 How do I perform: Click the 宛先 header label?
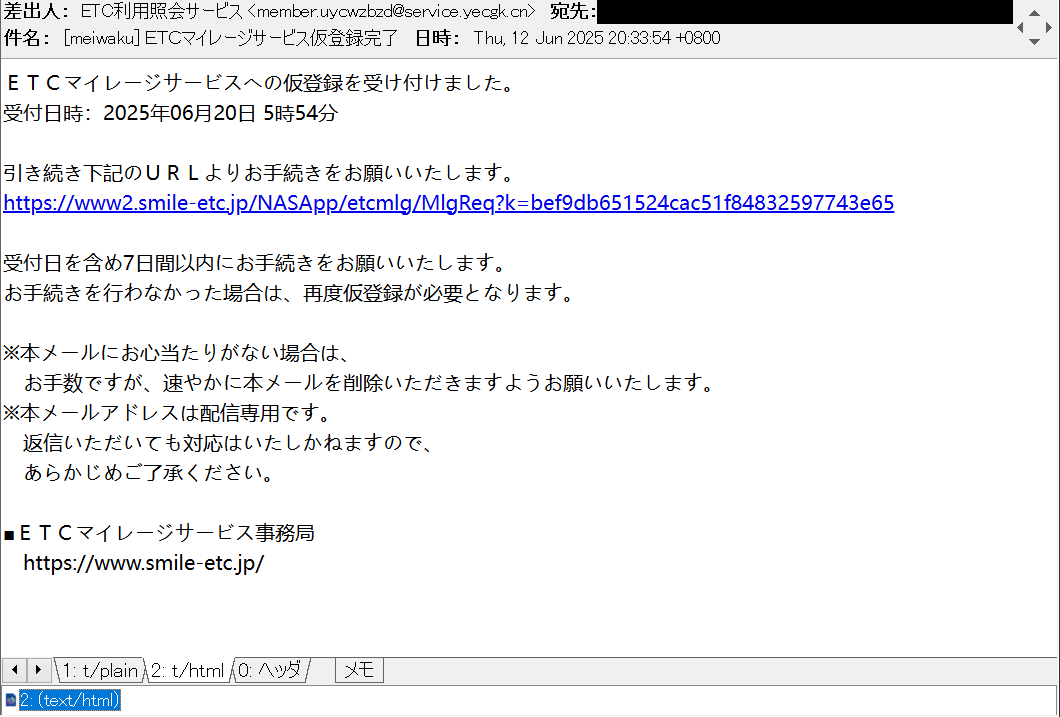point(573,11)
